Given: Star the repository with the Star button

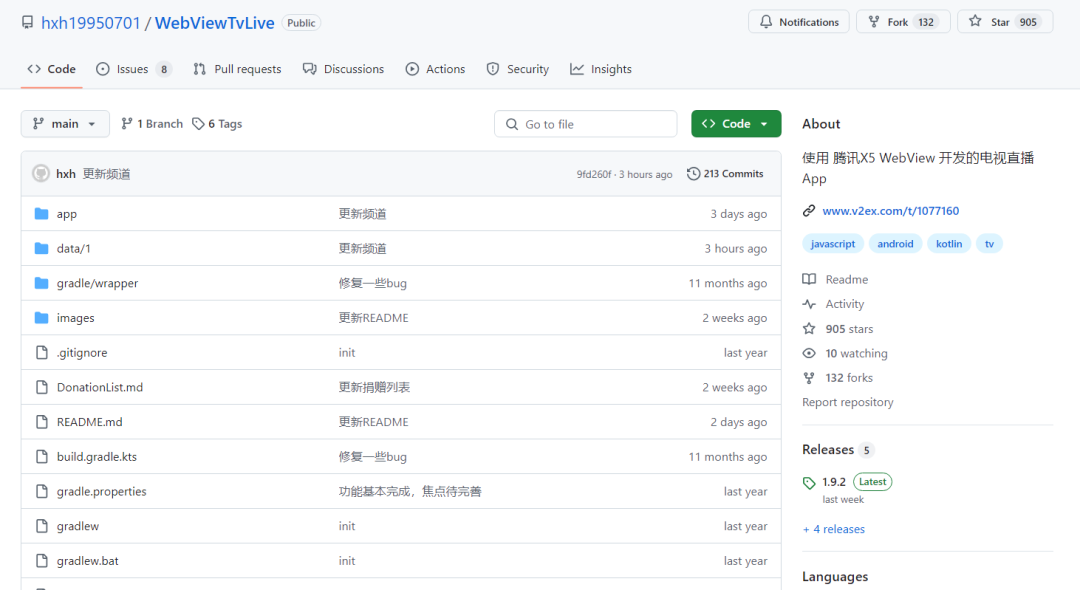Looking at the screenshot, I should coord(1006,22).
